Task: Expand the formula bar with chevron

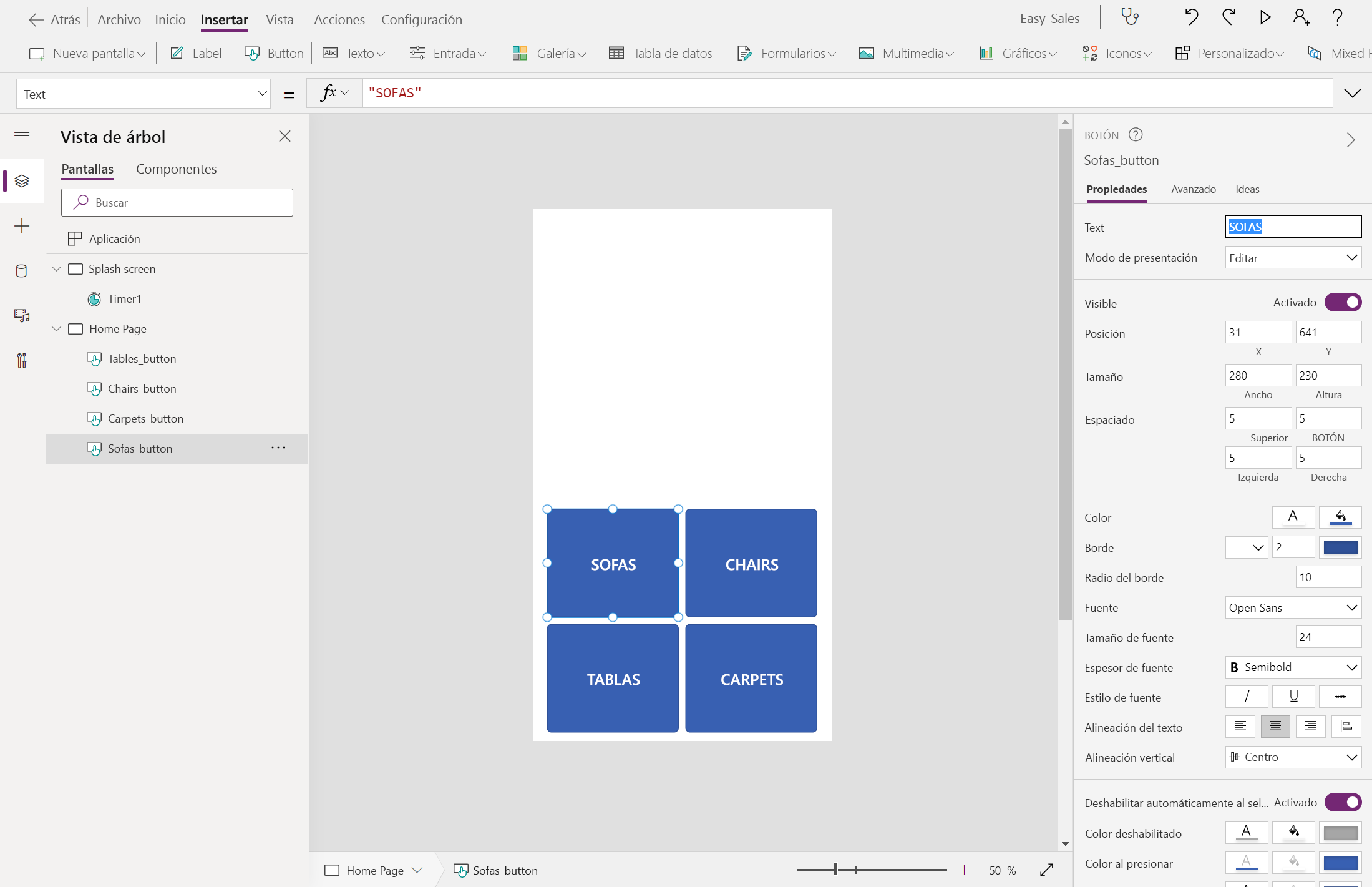Action: pos(1352,93)
